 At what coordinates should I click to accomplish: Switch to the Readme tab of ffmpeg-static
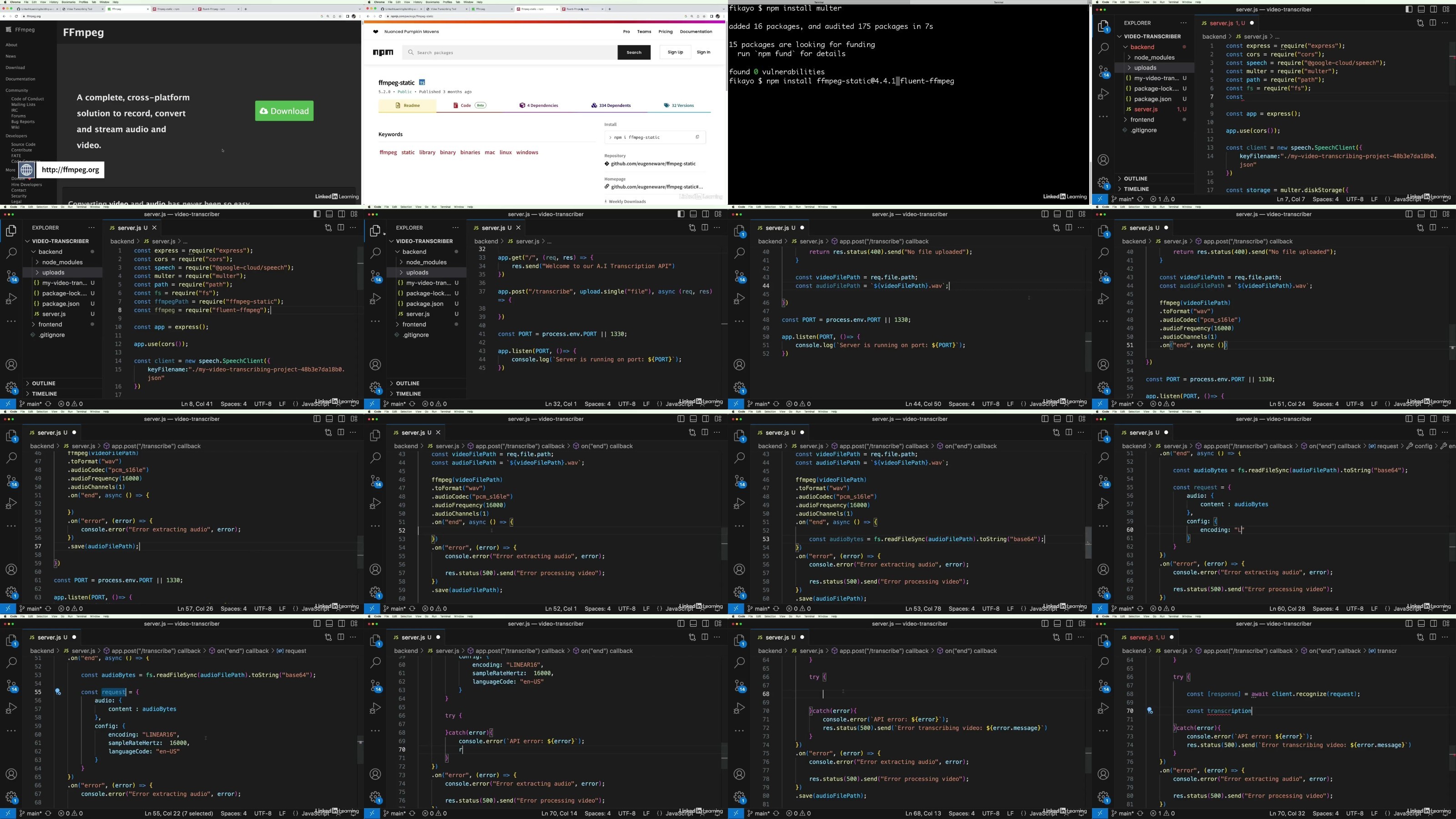click(x=408, y=106)
